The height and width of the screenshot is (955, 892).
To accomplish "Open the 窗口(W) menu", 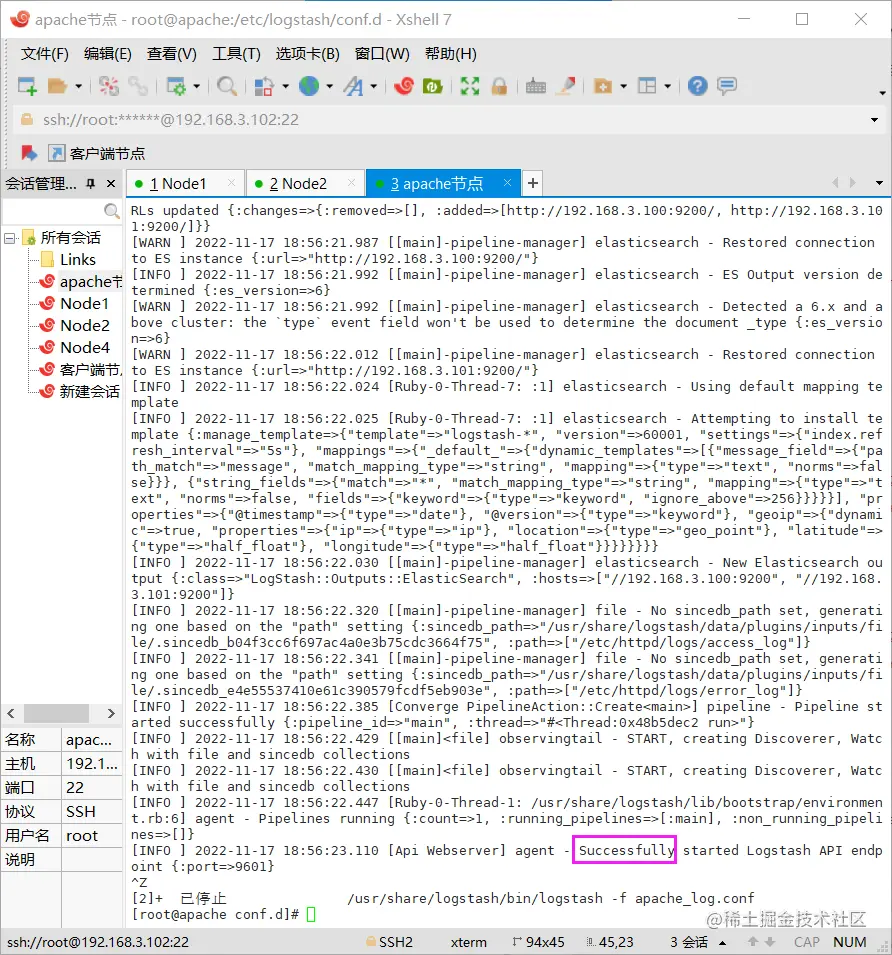I will pos(382,54).
